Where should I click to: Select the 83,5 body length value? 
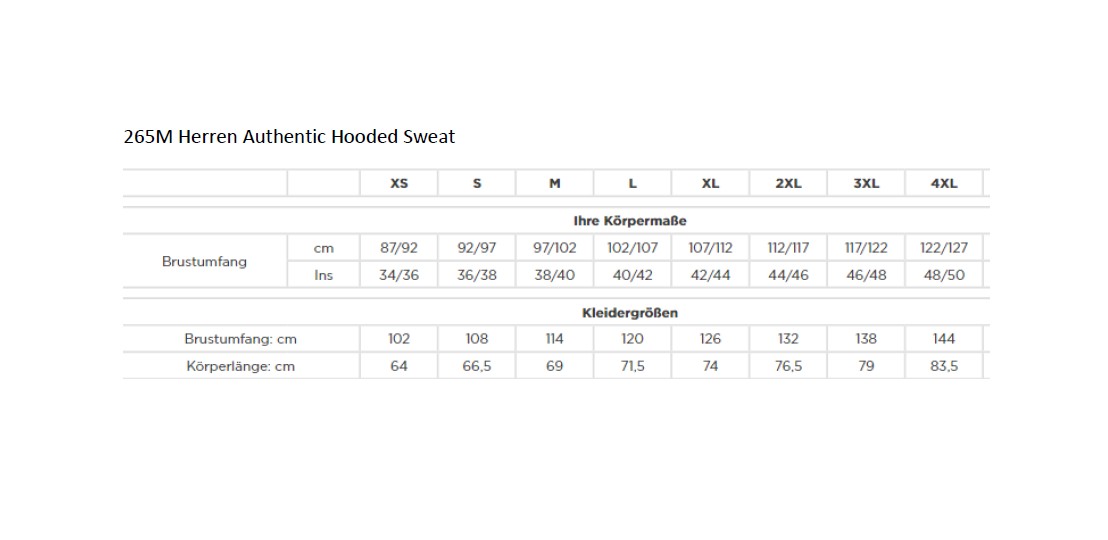[943, 367]
